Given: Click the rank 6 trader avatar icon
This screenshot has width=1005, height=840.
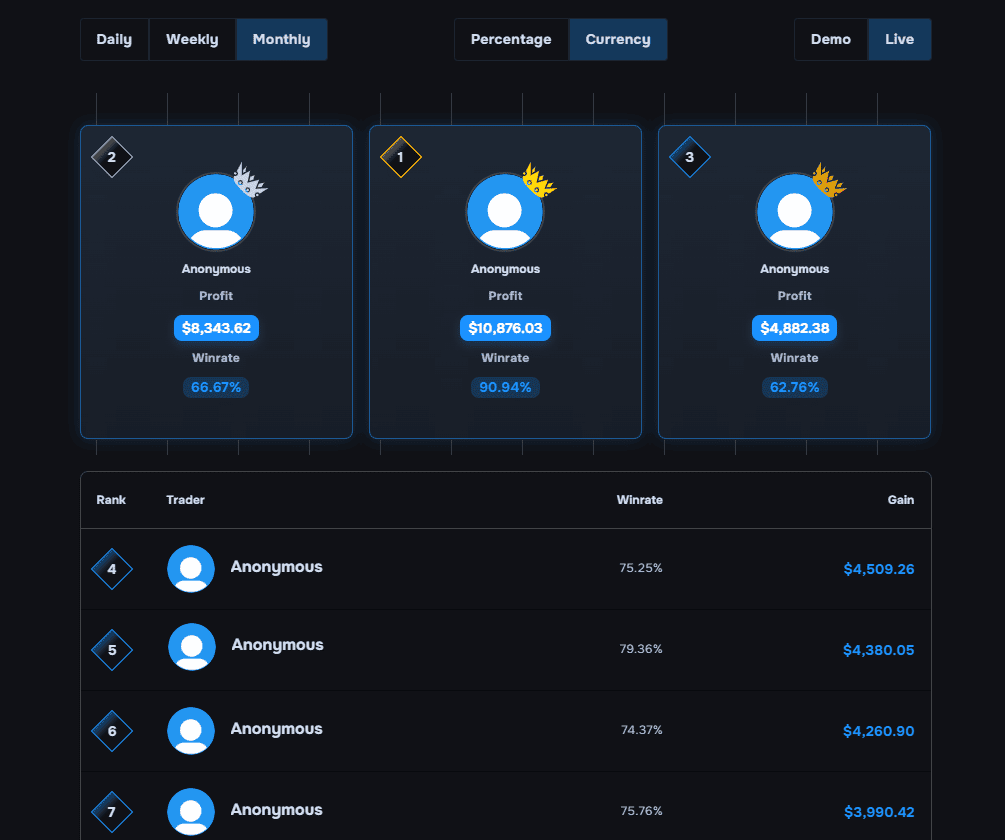Looking at the screenshot, I should 191,730.
